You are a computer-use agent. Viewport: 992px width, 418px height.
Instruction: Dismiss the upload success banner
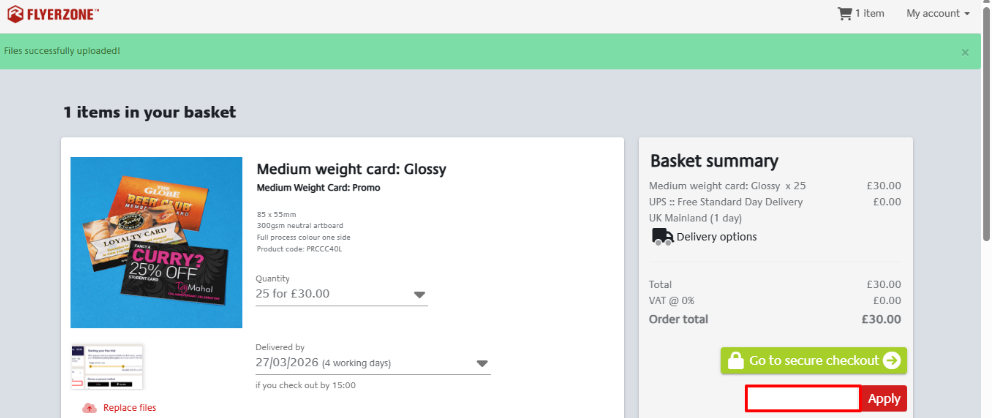point(964,51)
